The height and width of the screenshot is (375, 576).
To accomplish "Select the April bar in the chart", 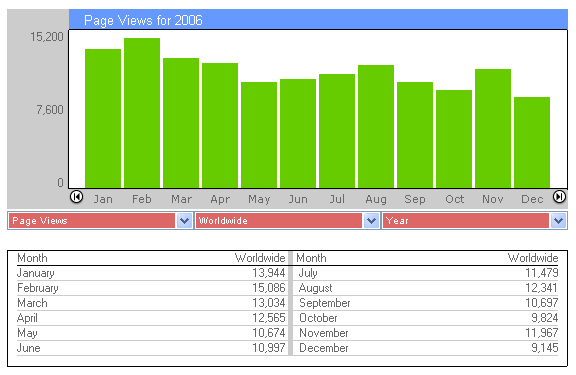I will click(220, 125).
